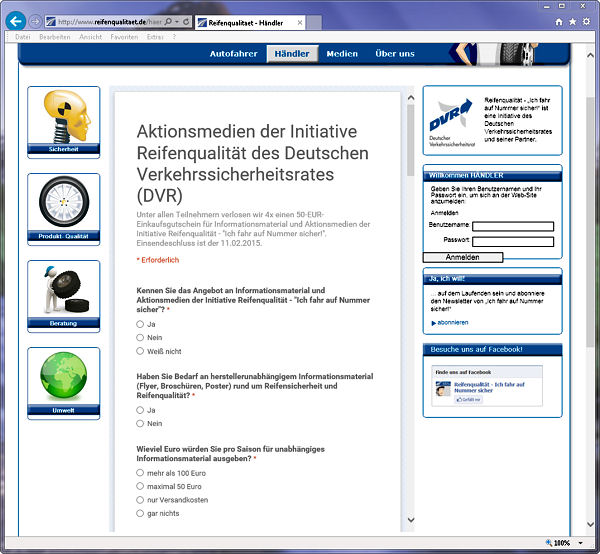The image size is (600, 554).
Task: Open the Datei menu
Action: (x=23, y=37)
